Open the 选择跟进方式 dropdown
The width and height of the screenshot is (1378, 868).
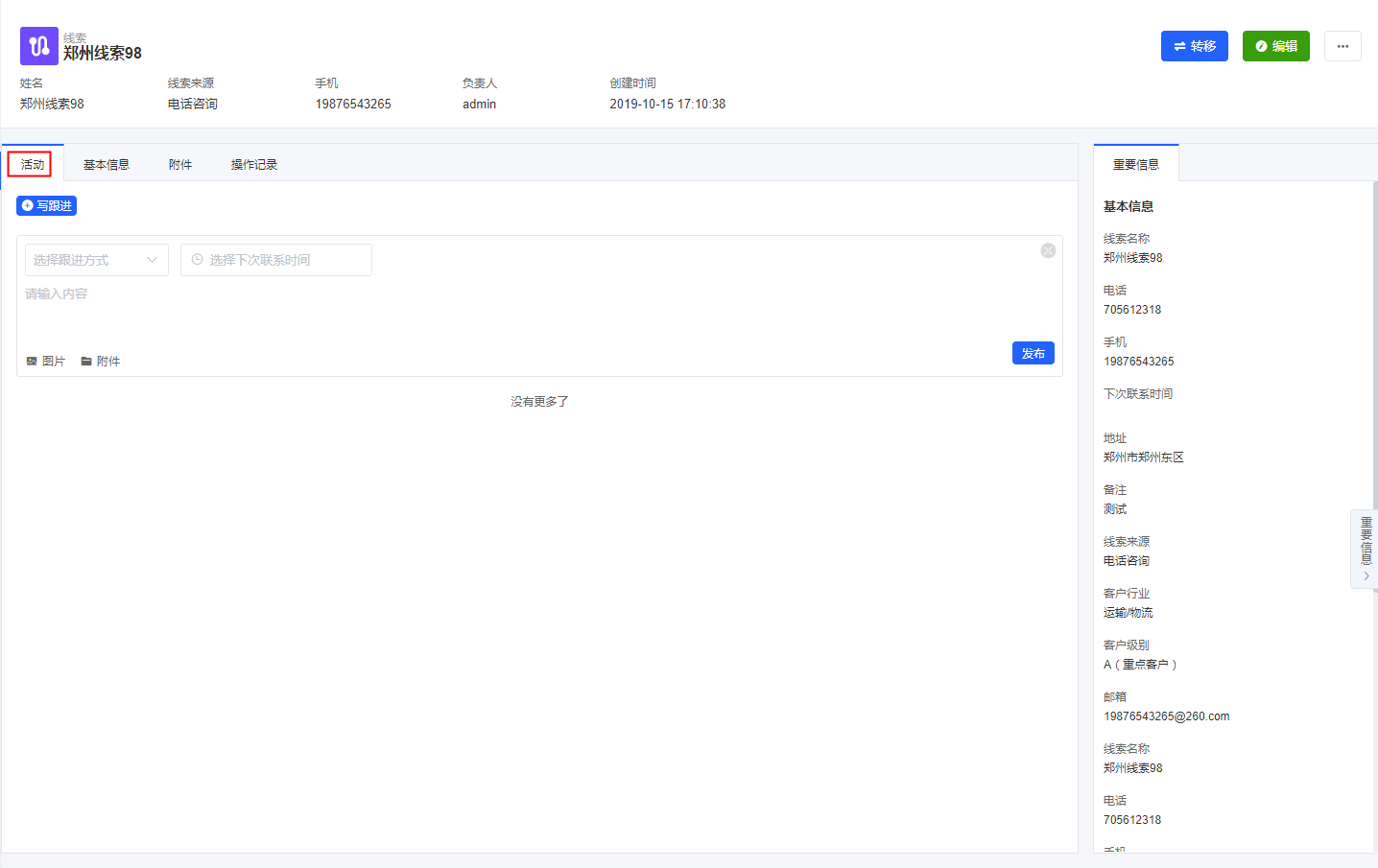(x=86, y=260)
